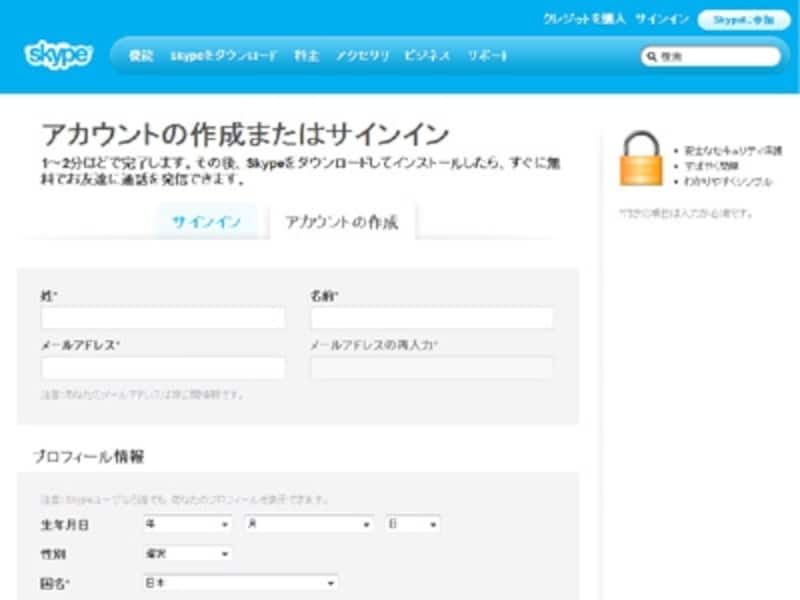
Task: Click the 生年月日 label
Action: [x=65, y=524]
